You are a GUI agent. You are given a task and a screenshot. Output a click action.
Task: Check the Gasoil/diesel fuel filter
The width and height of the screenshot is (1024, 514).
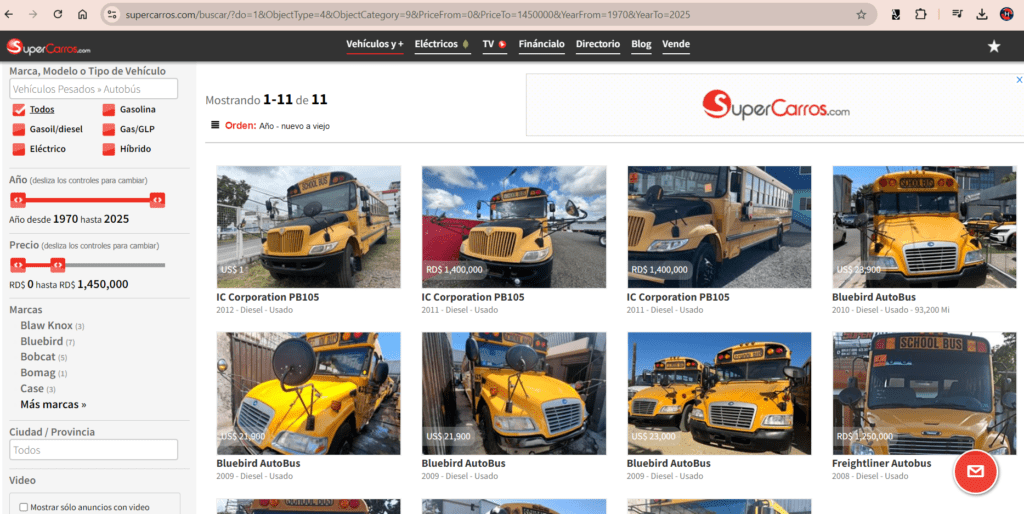pyautogui.click(x=18, y=129)
